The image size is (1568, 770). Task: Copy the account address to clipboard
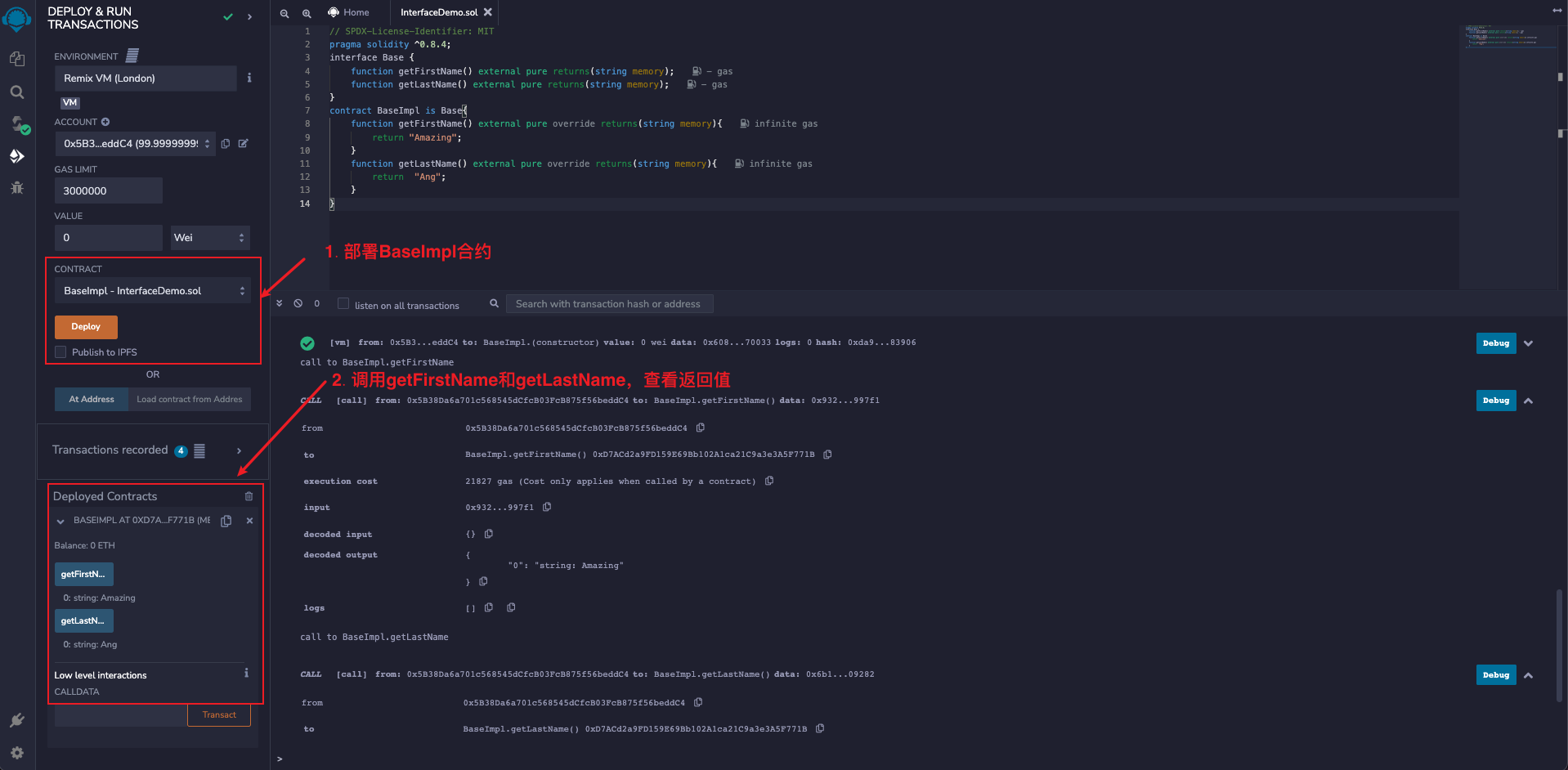226,144
